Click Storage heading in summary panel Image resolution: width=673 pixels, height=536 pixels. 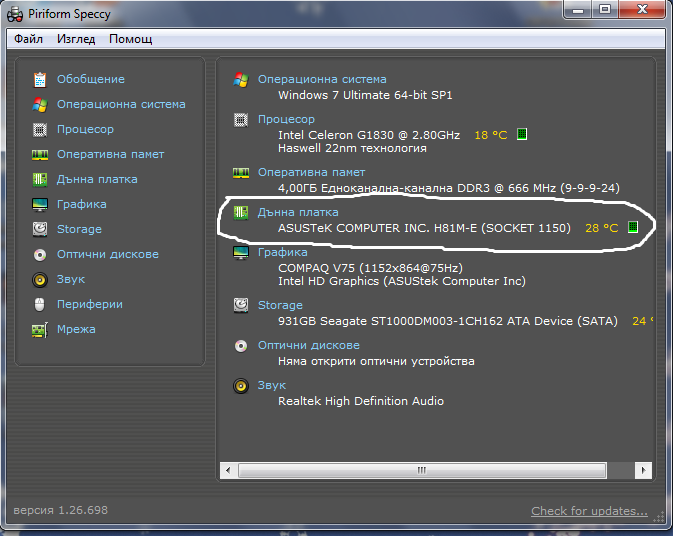(280, 305)
